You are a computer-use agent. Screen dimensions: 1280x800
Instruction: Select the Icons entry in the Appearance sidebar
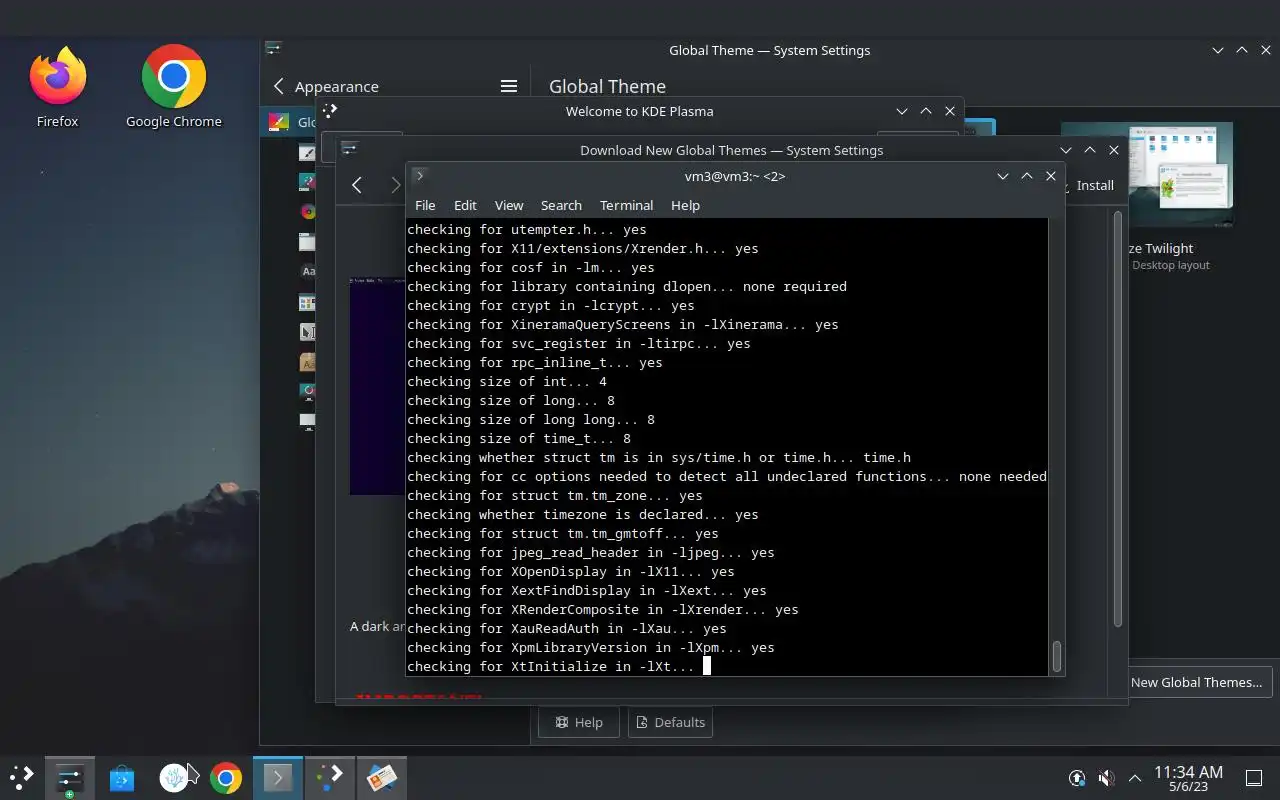(x=308, y=302)
